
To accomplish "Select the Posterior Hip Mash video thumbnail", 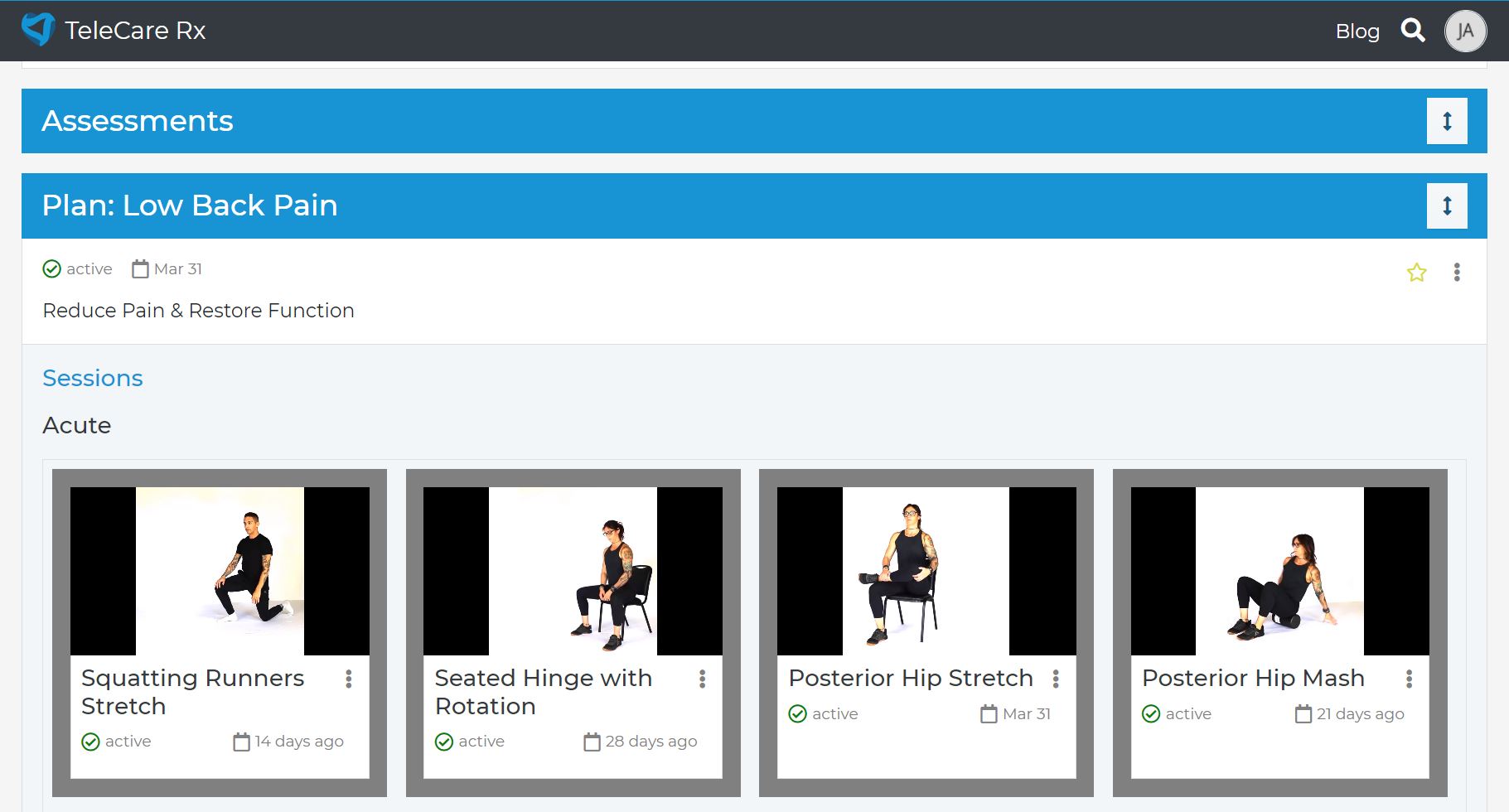I will [x=1279, y=571].
